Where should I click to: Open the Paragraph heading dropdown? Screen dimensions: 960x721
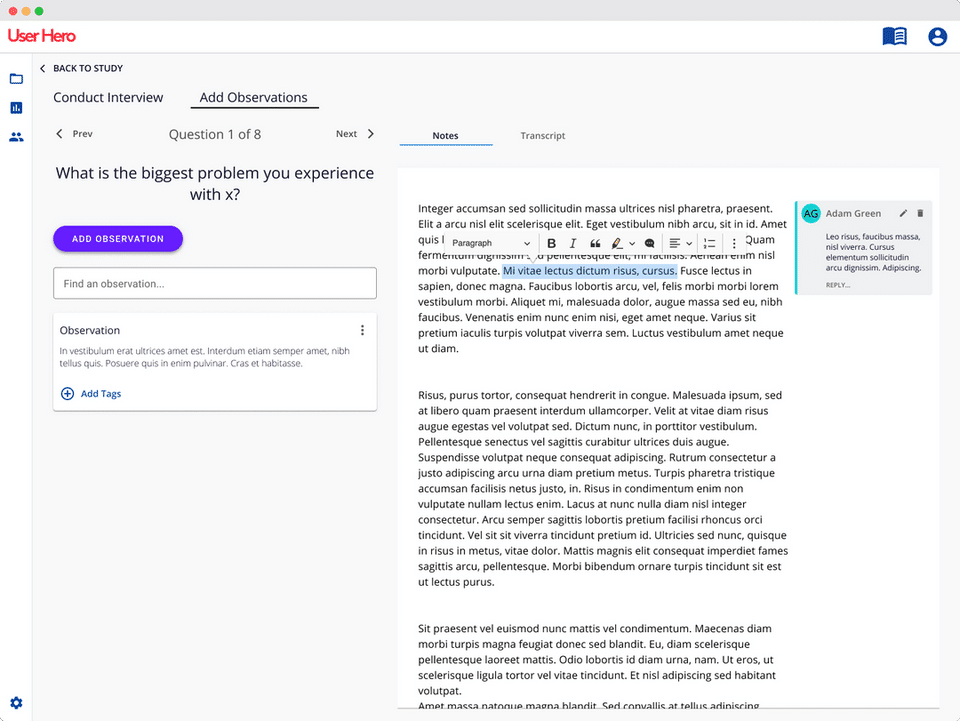(490, 243)
